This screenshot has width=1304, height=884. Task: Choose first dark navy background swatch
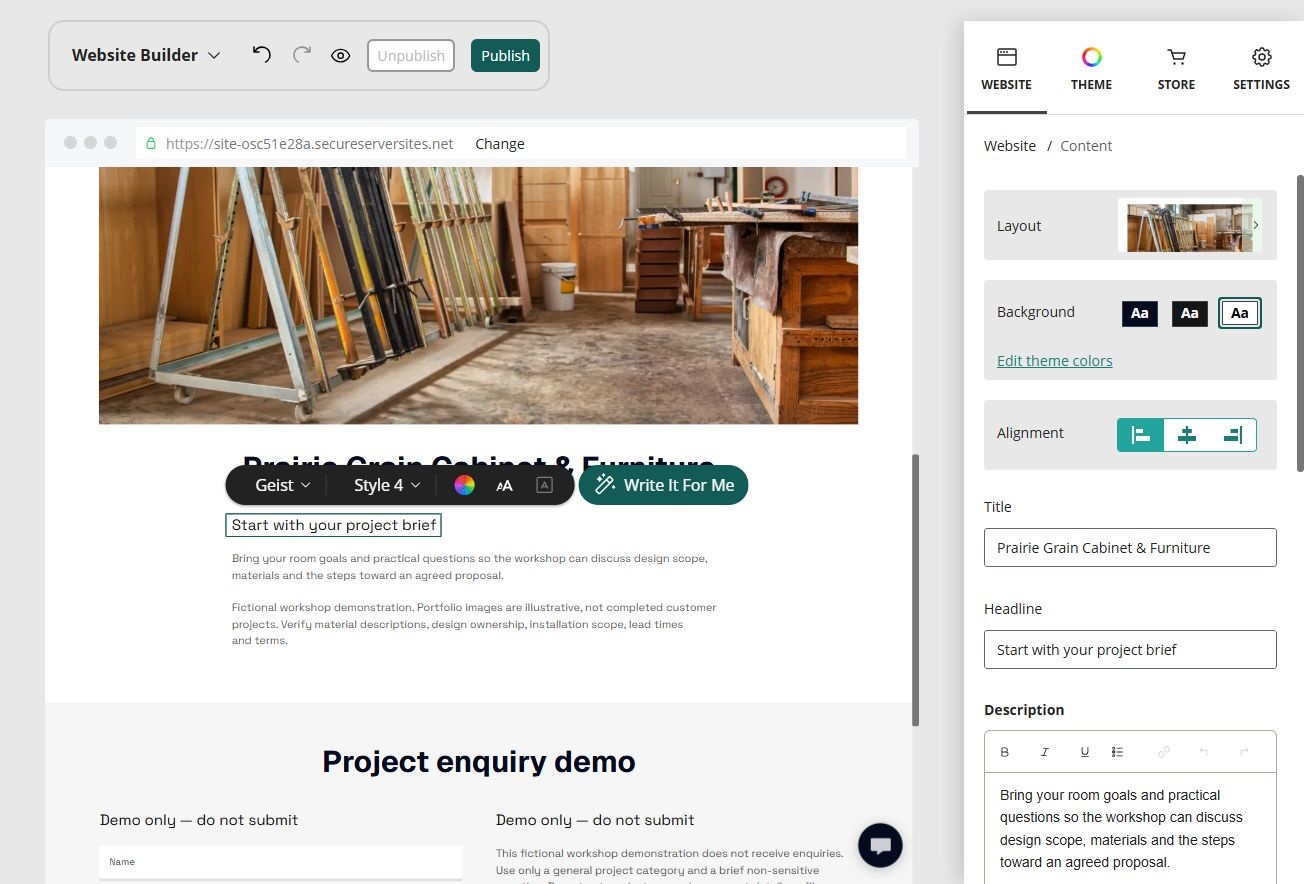click(x=1140, y=313)
